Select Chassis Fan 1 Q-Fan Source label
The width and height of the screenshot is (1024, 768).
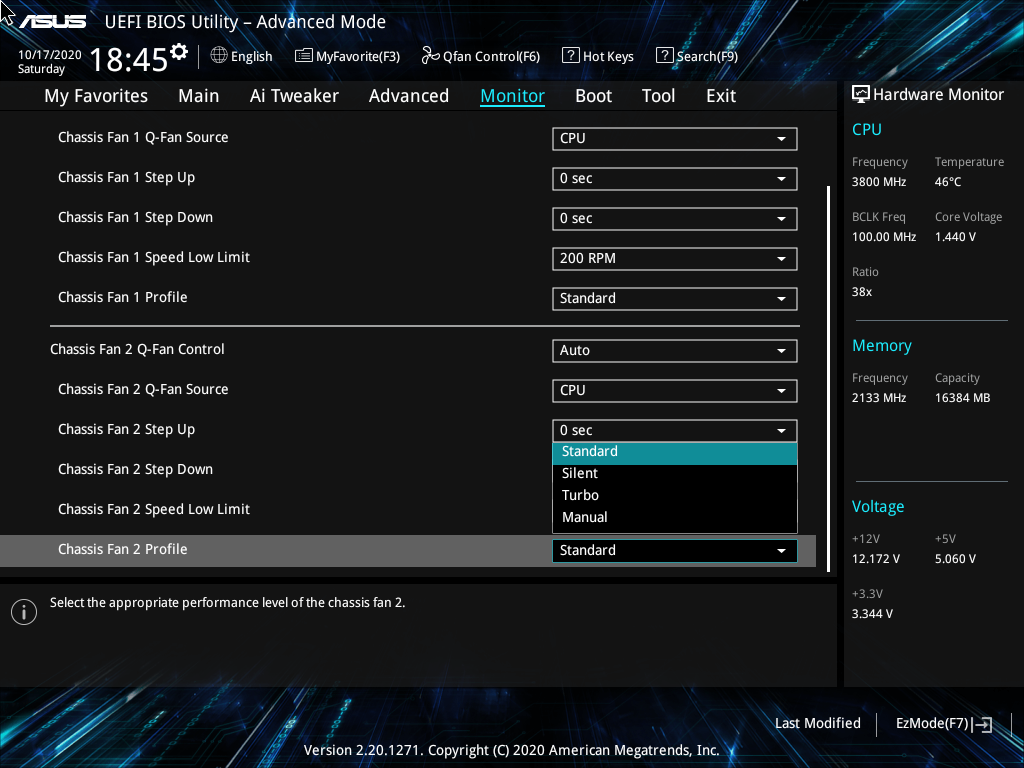[143, 137]
